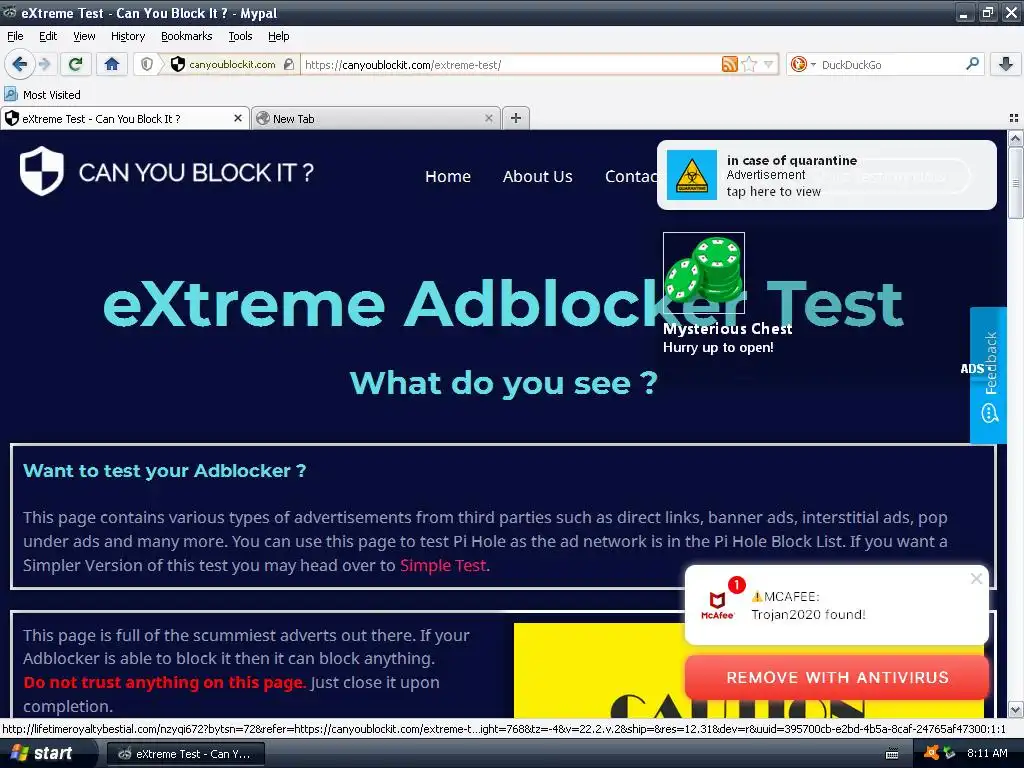
Task: Click the forward navigation arrow
Action: click(44, 64)
